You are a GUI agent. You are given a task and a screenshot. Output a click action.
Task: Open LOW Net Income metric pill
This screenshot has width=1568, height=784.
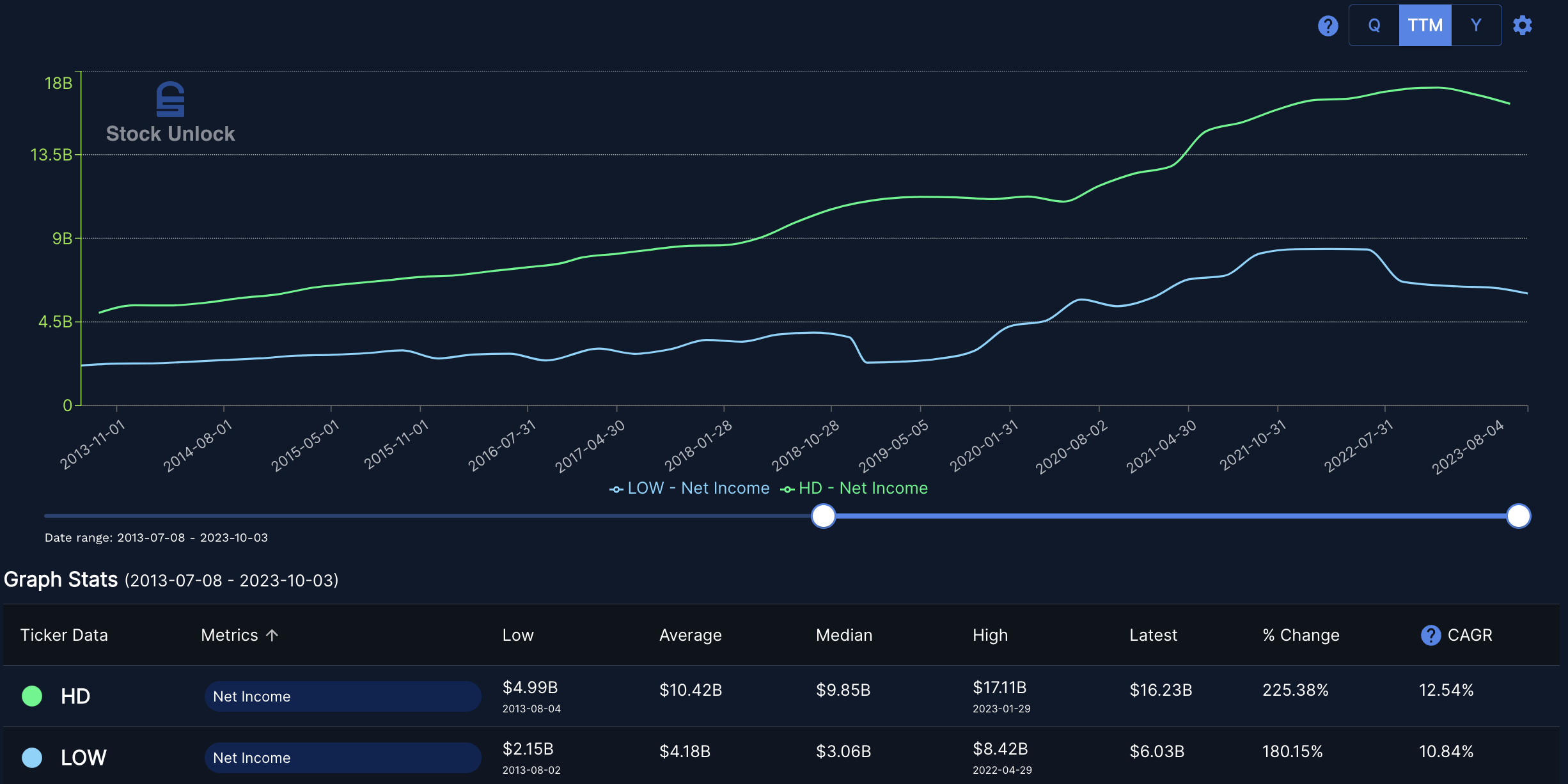(343, 758)
